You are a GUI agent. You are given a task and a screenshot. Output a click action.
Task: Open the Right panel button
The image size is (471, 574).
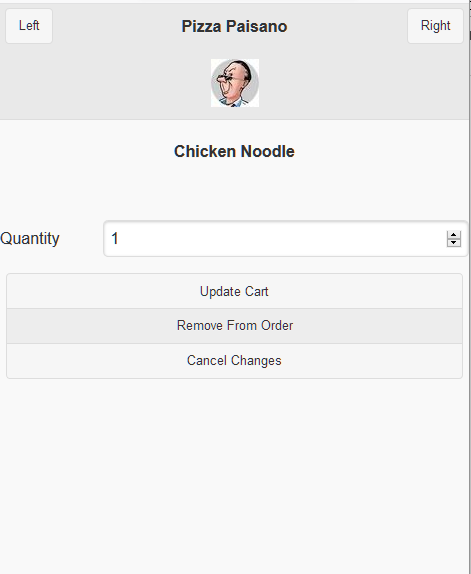436,26
